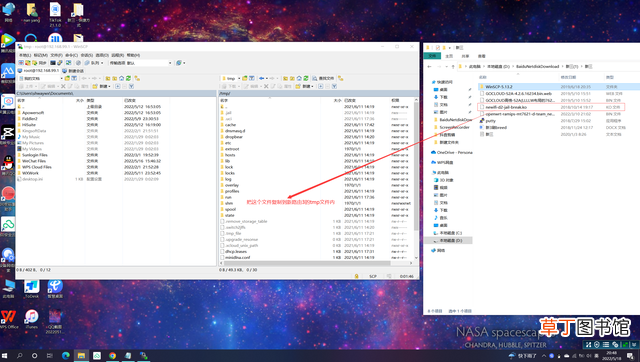The image size is (640, 362).
Task: Select the Fiddler2 folder in local panel
Action: click(29, 119)
